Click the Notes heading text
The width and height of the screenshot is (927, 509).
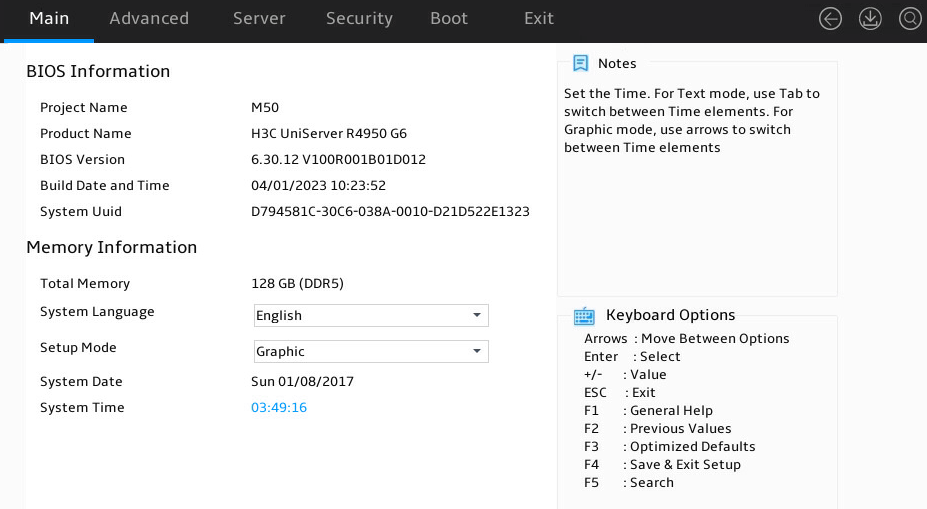617,63
